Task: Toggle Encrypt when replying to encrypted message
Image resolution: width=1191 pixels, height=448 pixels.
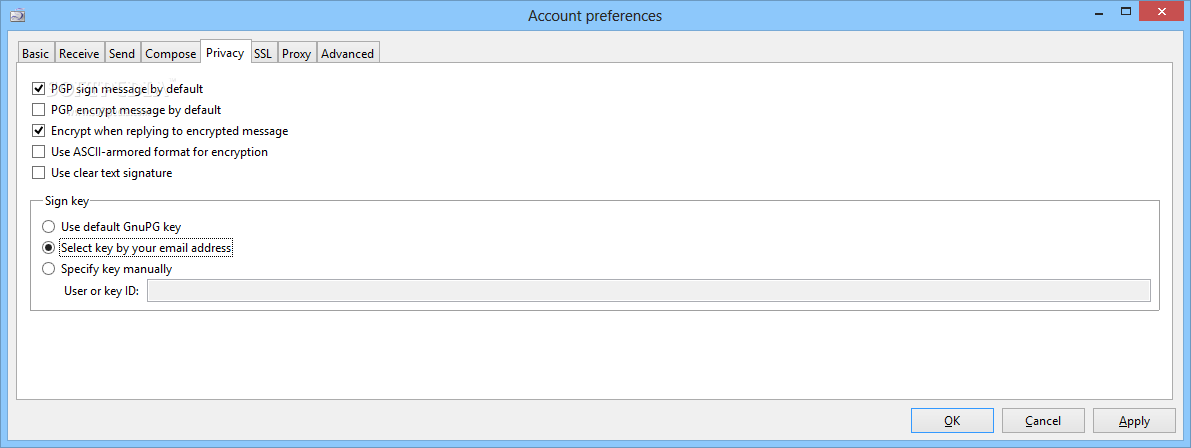Action: click(39, 131)
